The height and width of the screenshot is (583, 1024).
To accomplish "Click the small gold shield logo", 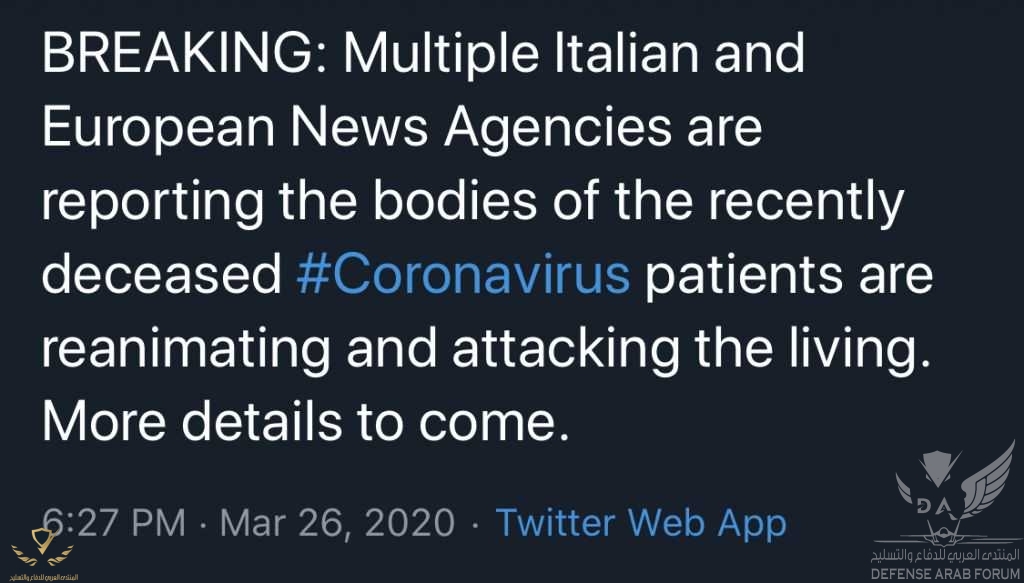I will tap(42, 548).
